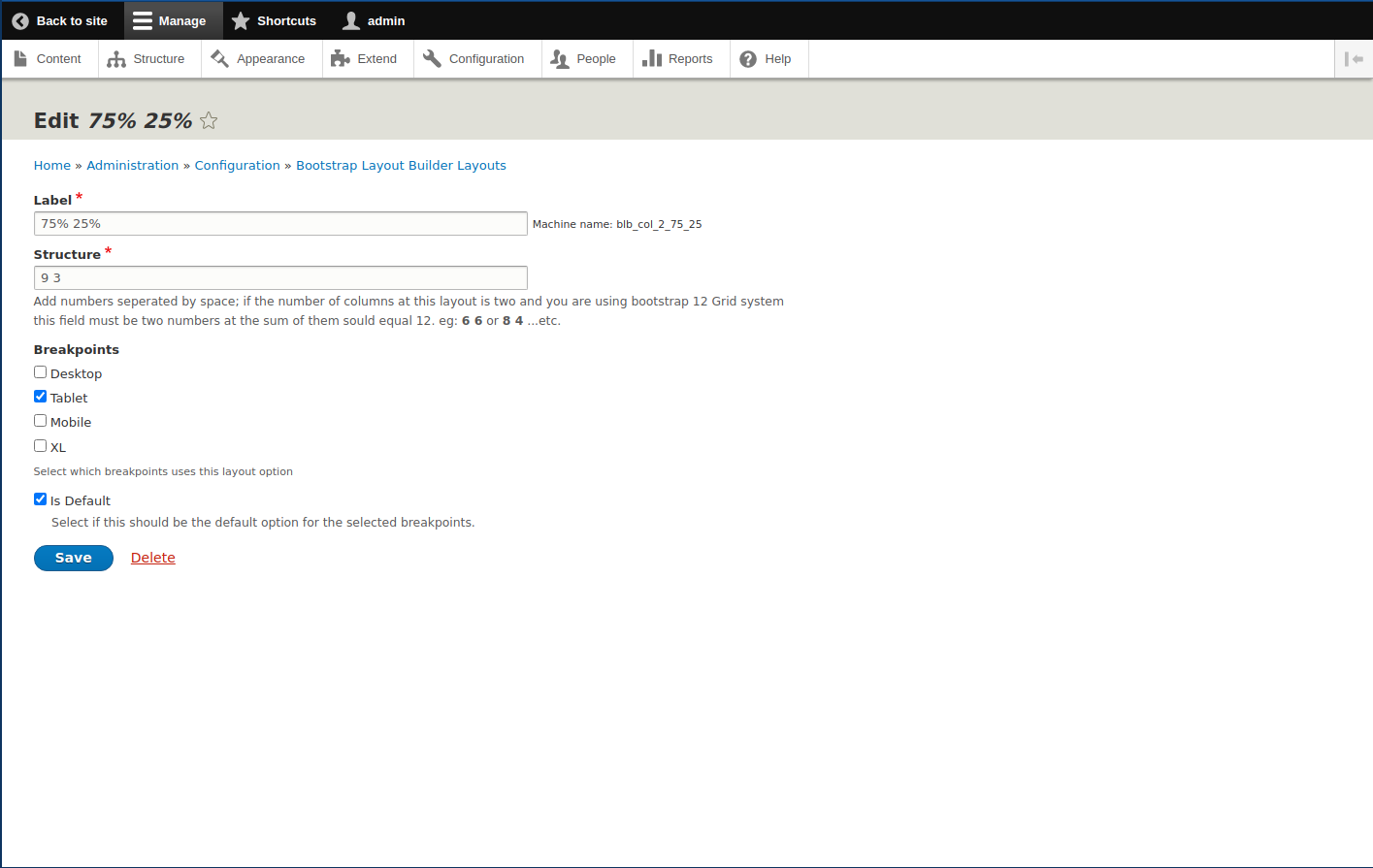
Task: Click the Configuration wrench icon
Action: click(x=431, y=57)
